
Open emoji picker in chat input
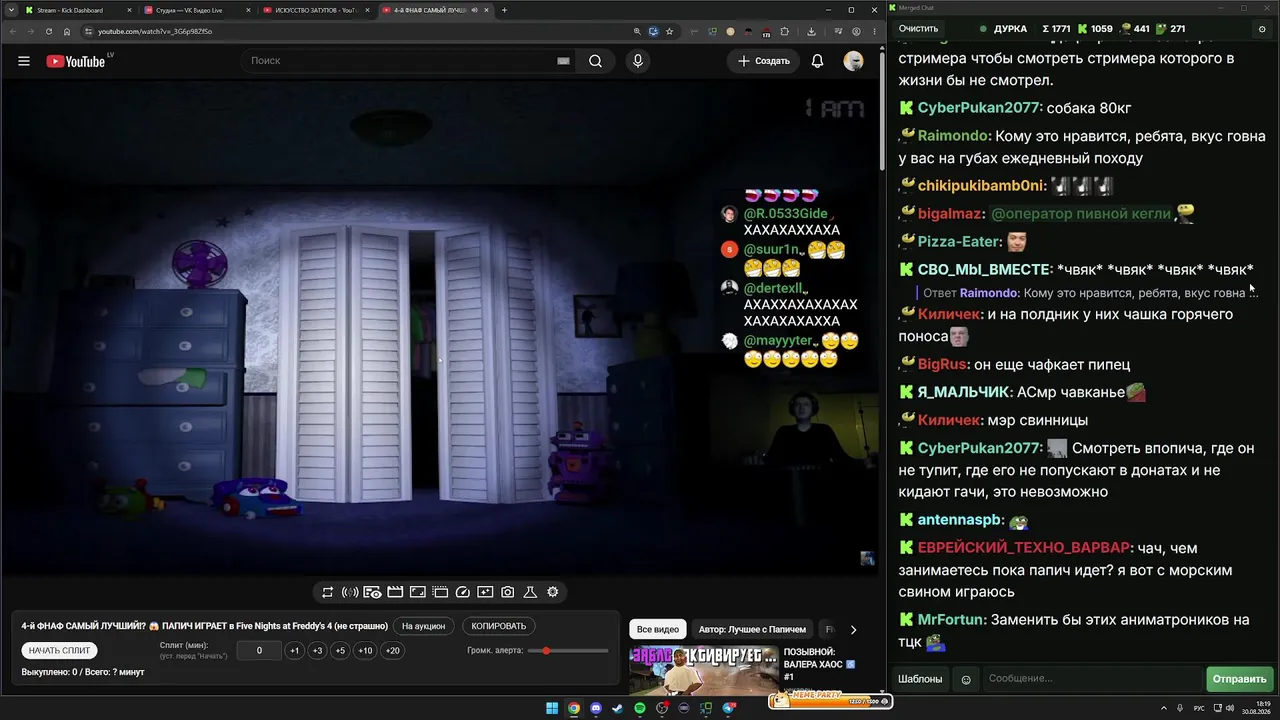pos(966,679)
